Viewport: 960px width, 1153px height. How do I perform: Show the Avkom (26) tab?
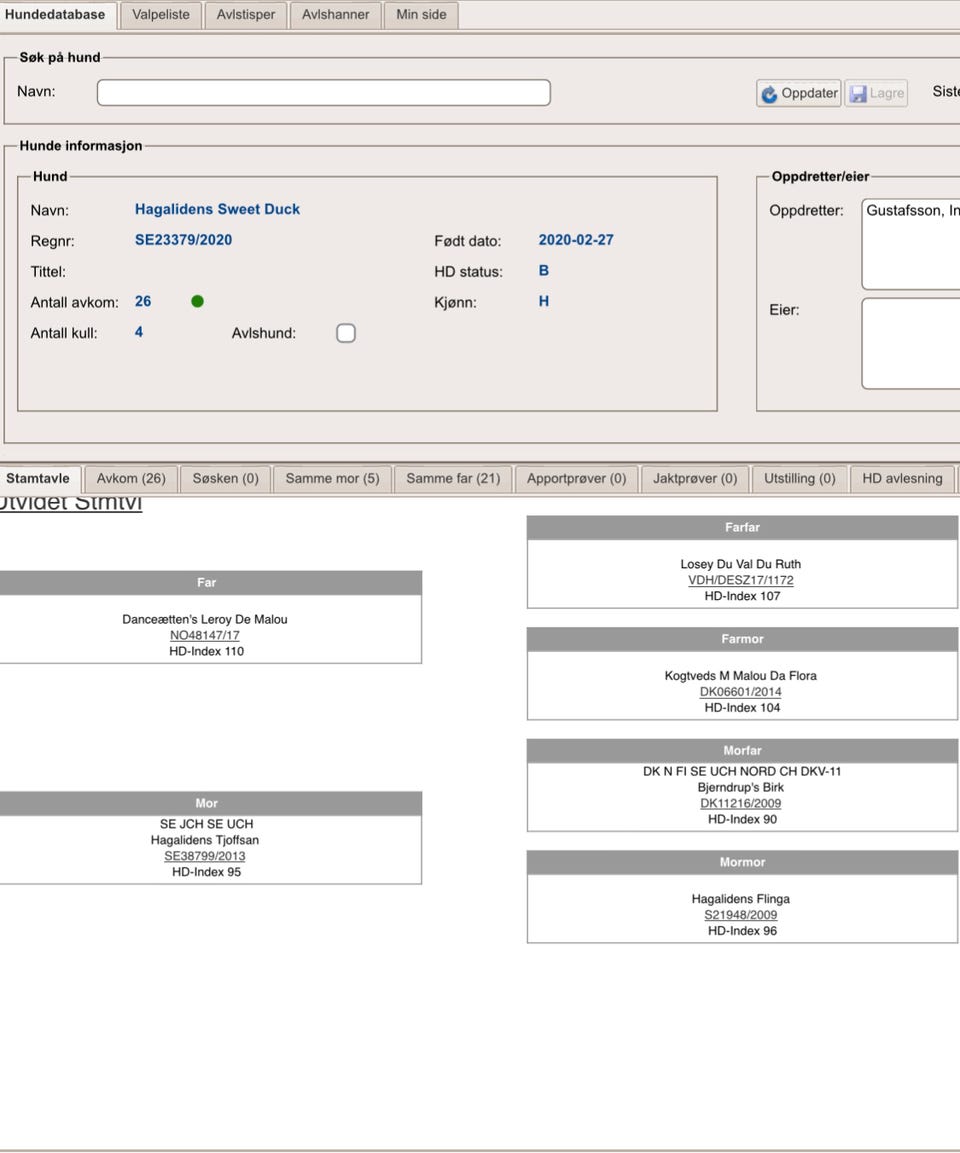(131, 479)
